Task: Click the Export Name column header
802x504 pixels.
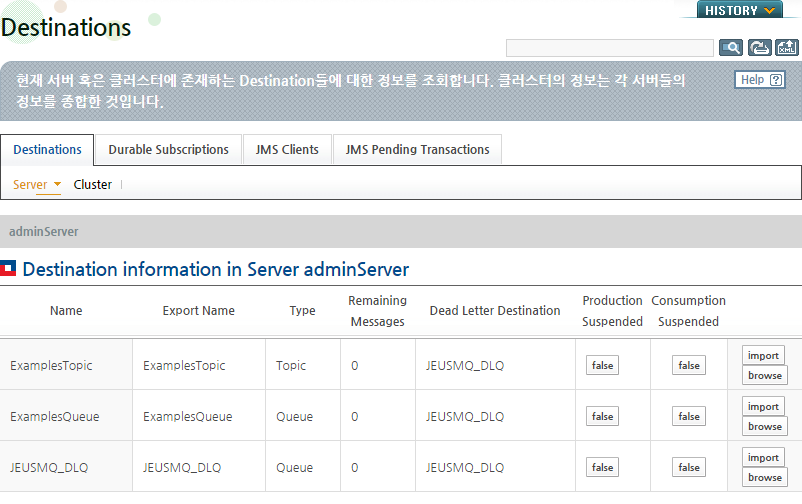Action: [x=198, y=311]
